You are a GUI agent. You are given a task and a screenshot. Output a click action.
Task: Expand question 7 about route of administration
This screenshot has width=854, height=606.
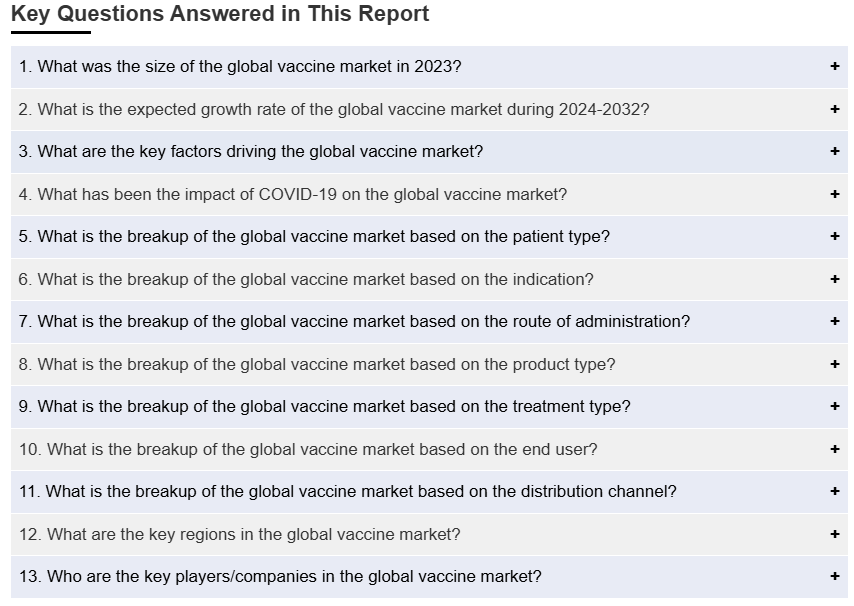[354, 321]
